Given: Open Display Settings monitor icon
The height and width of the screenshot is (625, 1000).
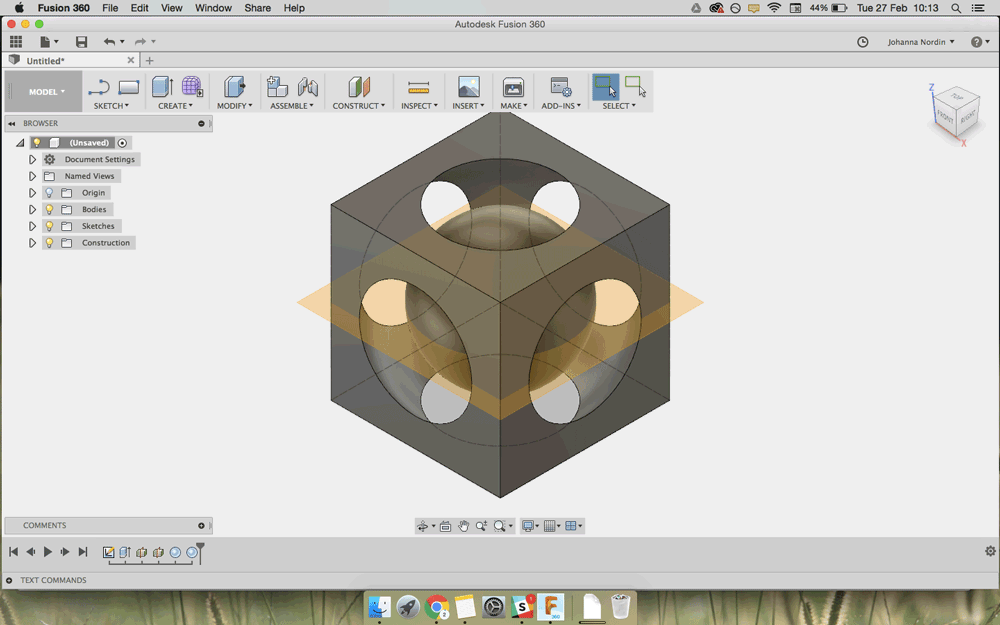Looking at the screenshot, I should click(x=528, y=526).
